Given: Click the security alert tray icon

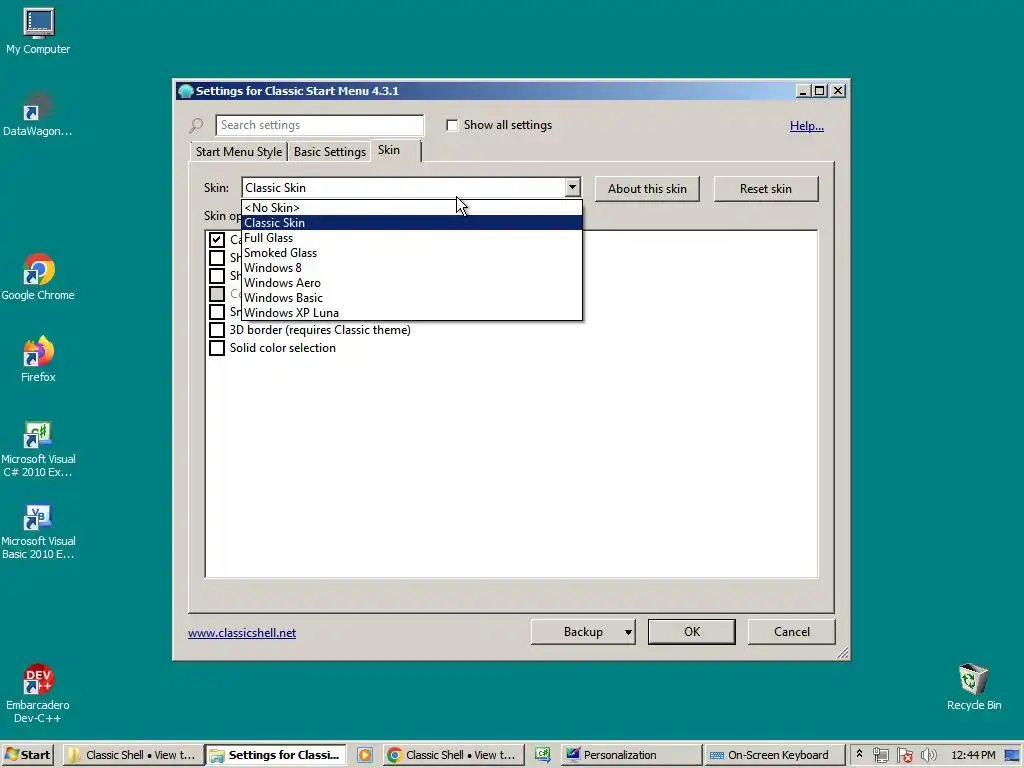Looking at the screenshot, I should point(904,755).
